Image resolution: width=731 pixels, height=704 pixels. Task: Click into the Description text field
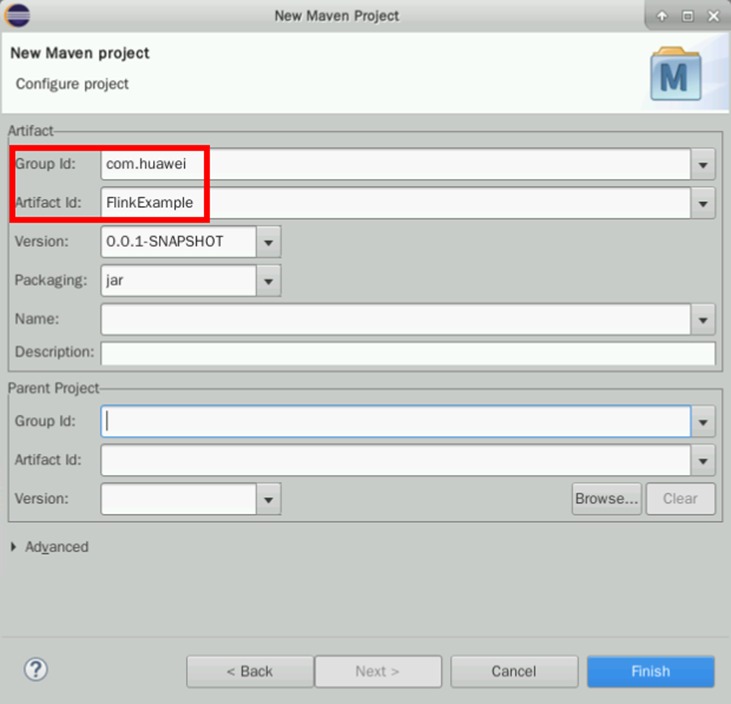(x=408, y=353)
